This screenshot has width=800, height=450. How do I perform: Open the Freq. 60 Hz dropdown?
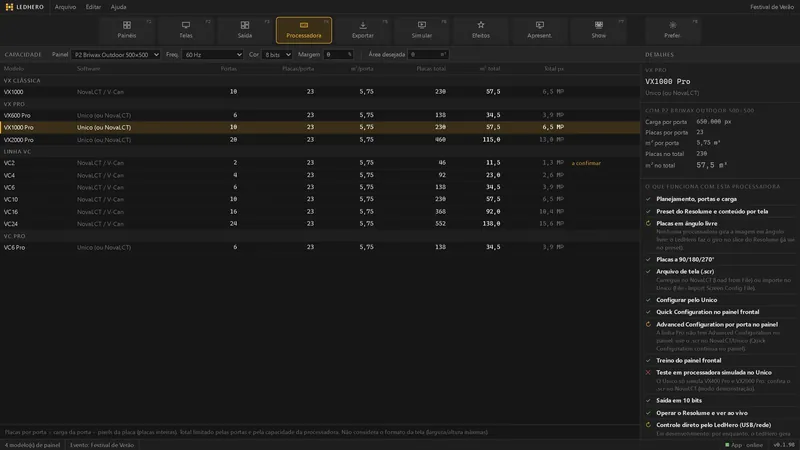coord(212,55)
